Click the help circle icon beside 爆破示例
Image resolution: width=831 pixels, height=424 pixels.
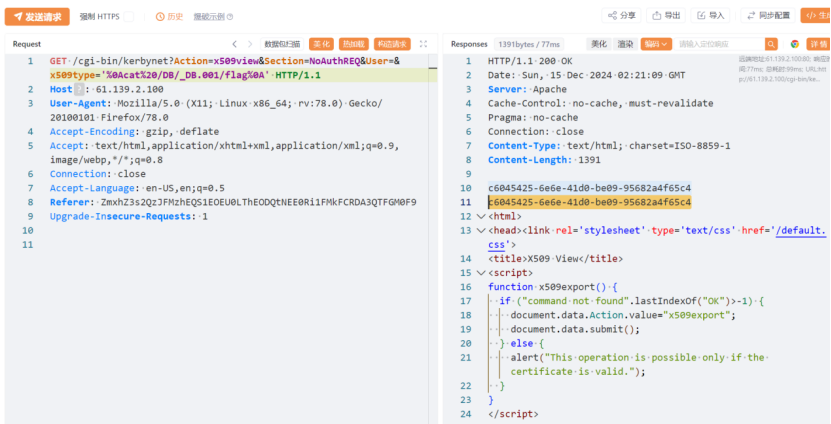click(230, 17)
